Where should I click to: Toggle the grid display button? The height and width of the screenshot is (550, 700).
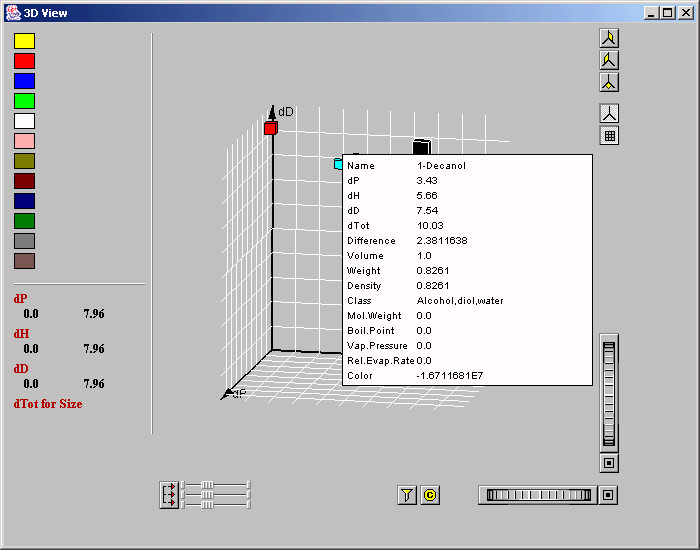pos(609,135)
